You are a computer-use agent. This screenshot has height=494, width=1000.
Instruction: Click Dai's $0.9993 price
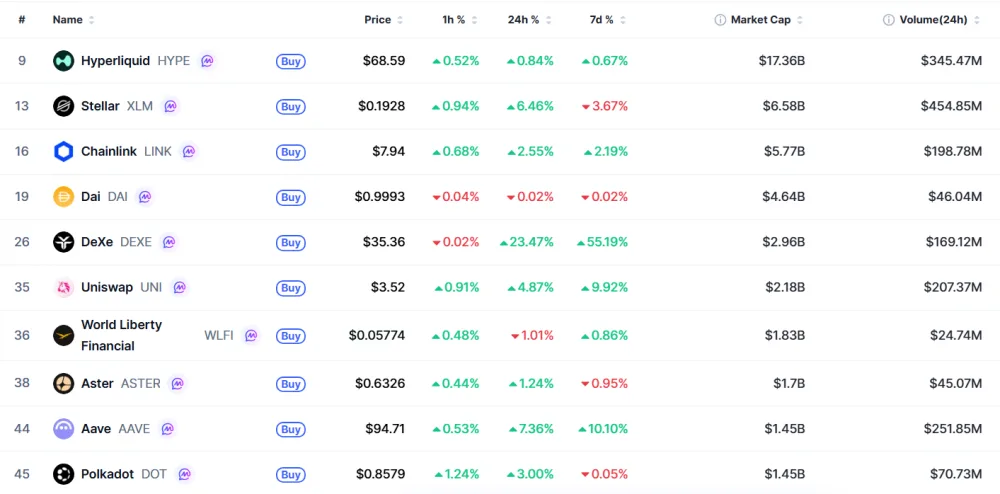[x=380, y=197]
